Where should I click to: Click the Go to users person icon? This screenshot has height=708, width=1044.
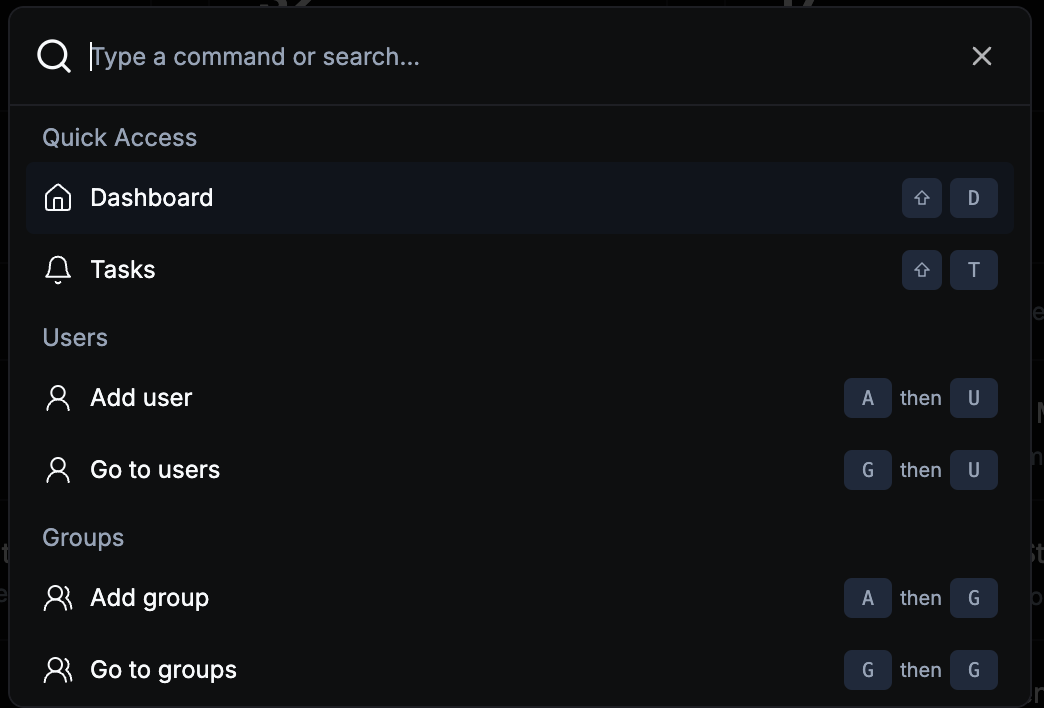coord(58,470)
